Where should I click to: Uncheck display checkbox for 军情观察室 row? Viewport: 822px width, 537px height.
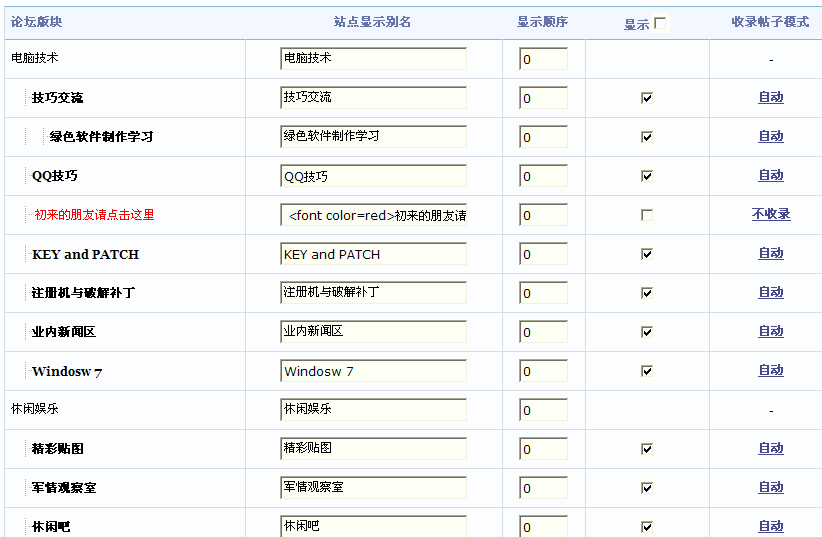[647, 488]
